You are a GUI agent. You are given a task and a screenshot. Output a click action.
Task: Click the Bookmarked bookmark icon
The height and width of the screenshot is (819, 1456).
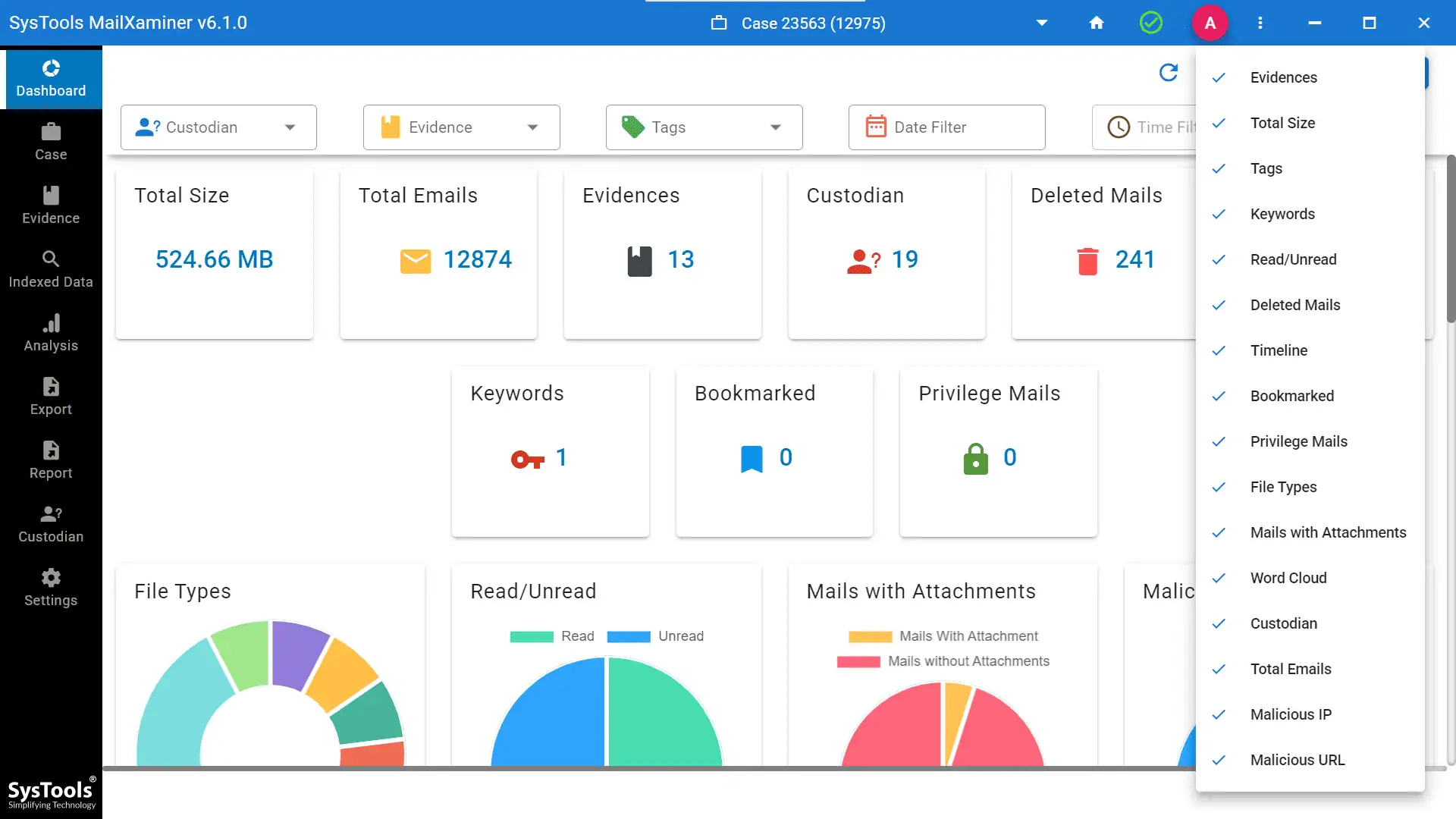coord(752,459)
